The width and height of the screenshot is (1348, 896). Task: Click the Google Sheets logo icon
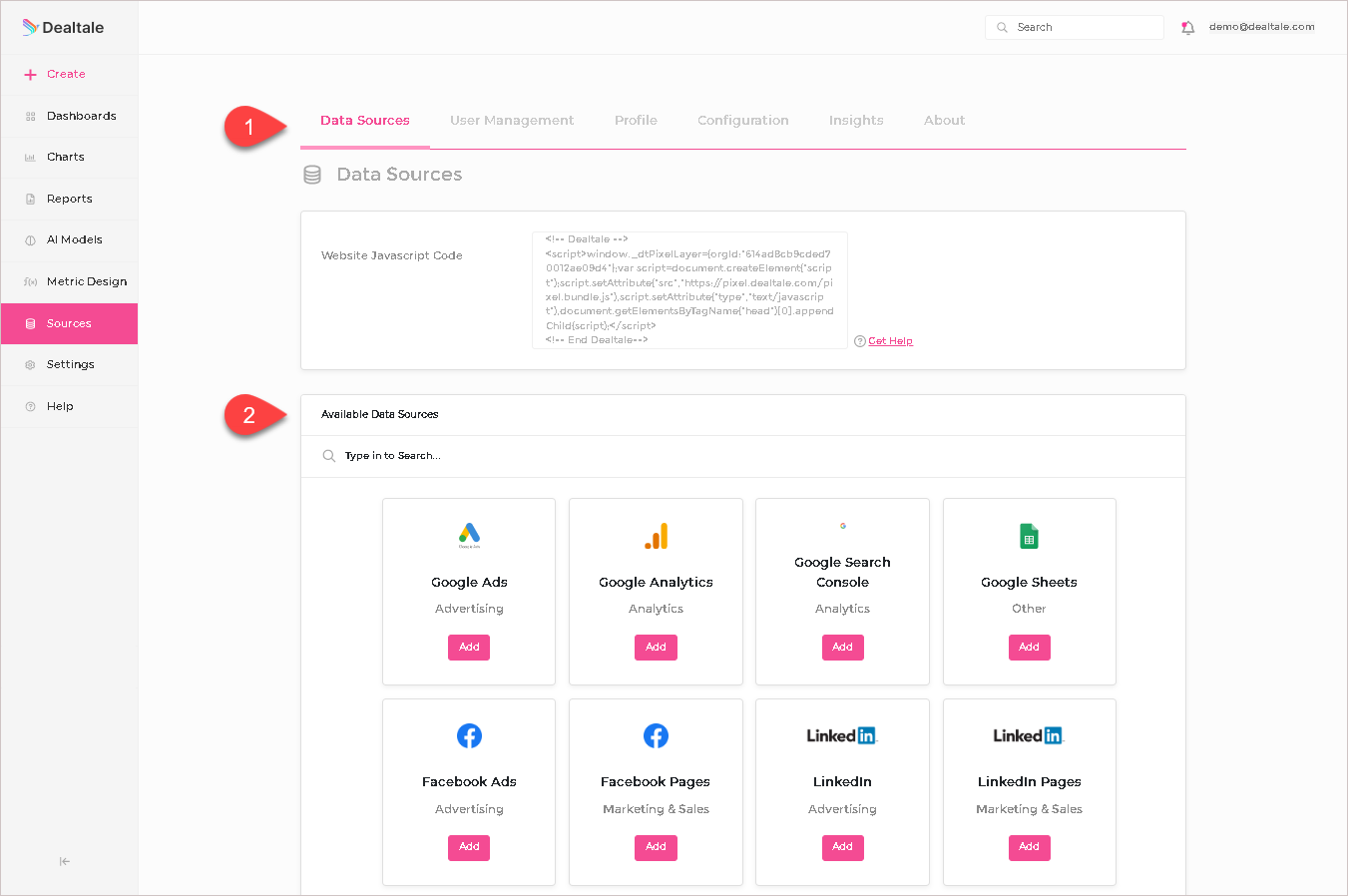point(1029,536)
